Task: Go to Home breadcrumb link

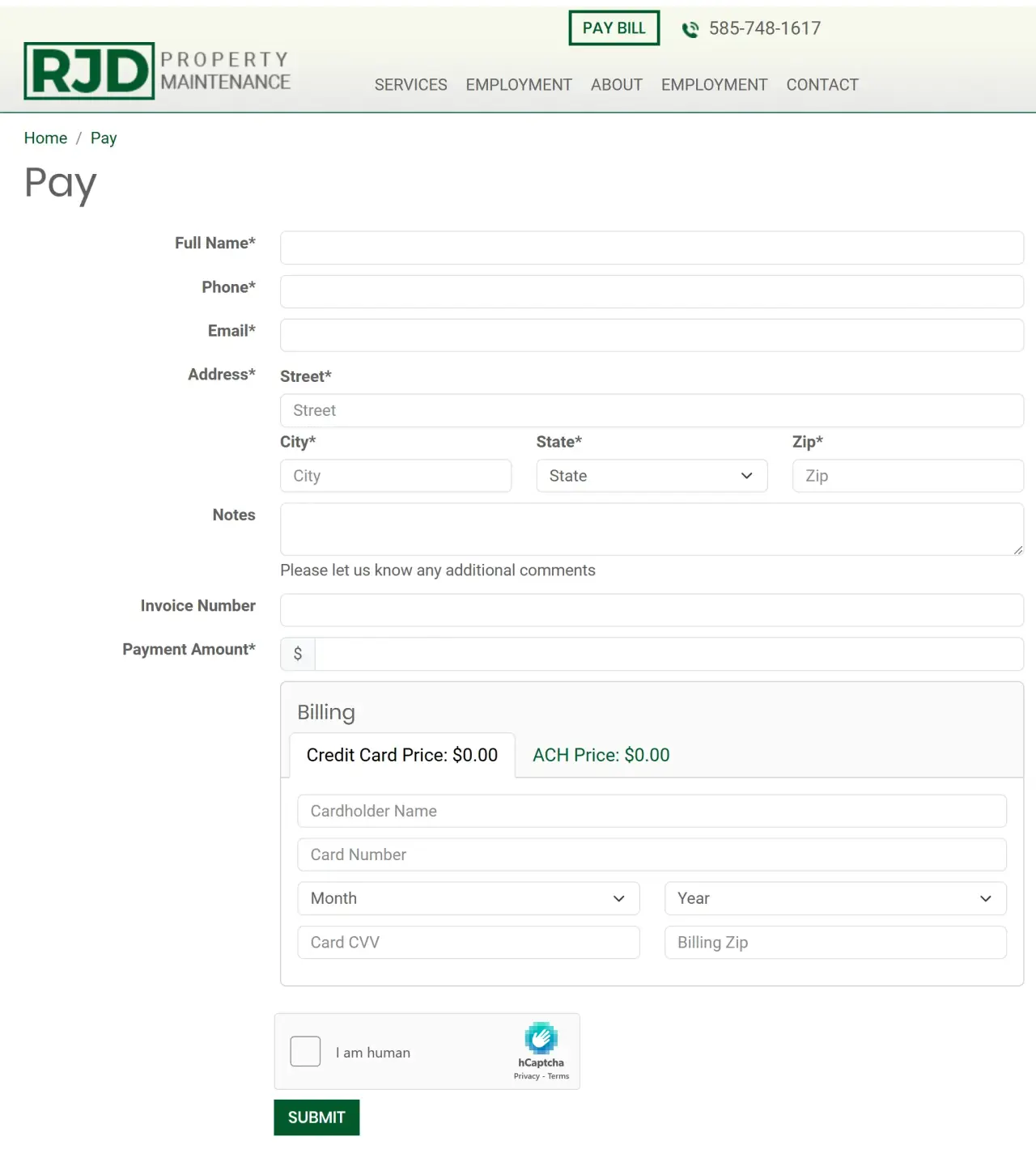Action: [45, 138]
